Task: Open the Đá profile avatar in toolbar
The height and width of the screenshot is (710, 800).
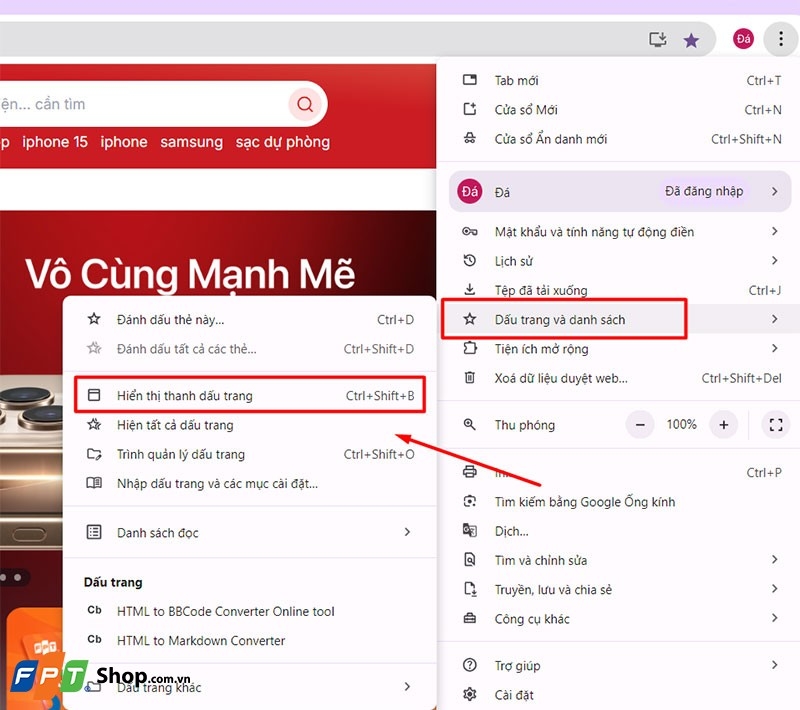Action: pyautogui.click(x=743, y=39)
